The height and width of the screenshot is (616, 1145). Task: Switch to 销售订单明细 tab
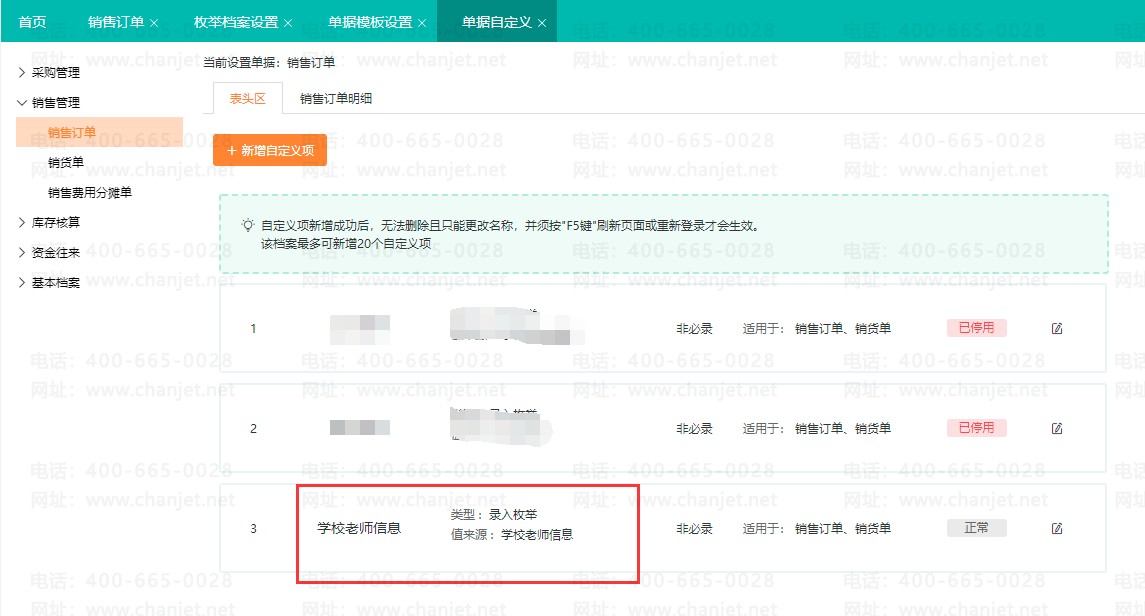click(x=336, y=99)
